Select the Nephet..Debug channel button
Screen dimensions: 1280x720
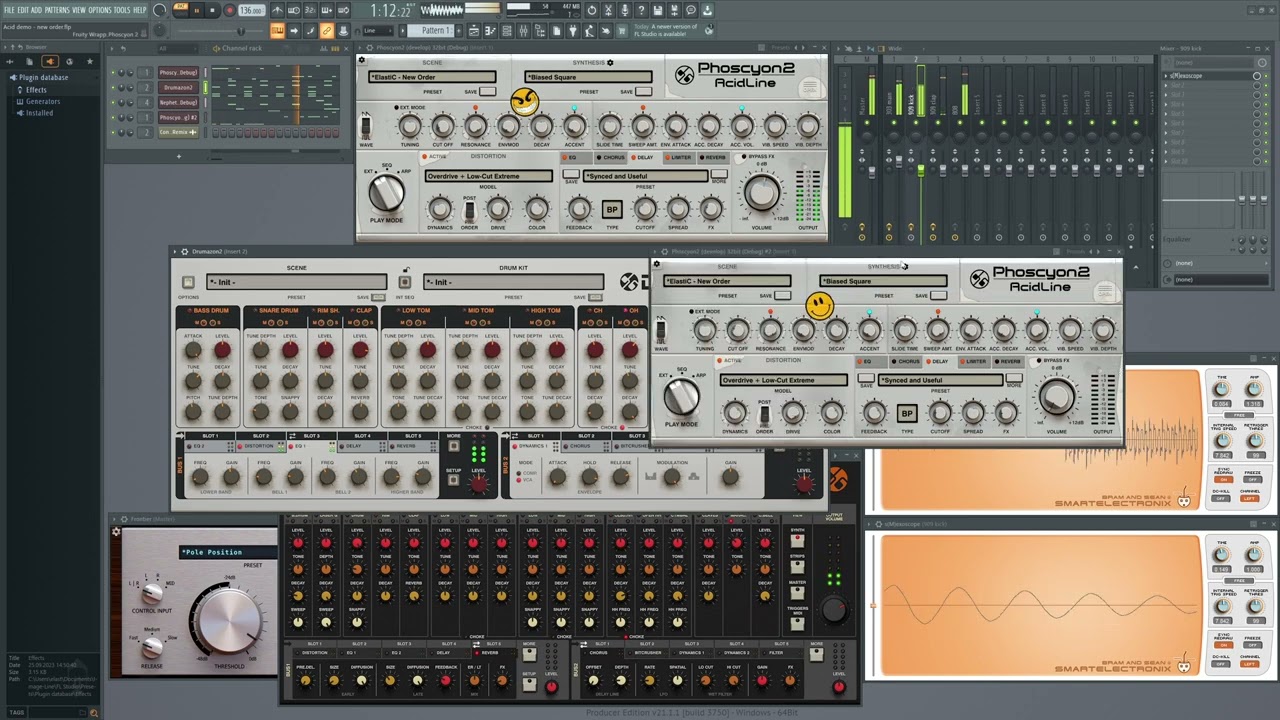pos(179,102)
